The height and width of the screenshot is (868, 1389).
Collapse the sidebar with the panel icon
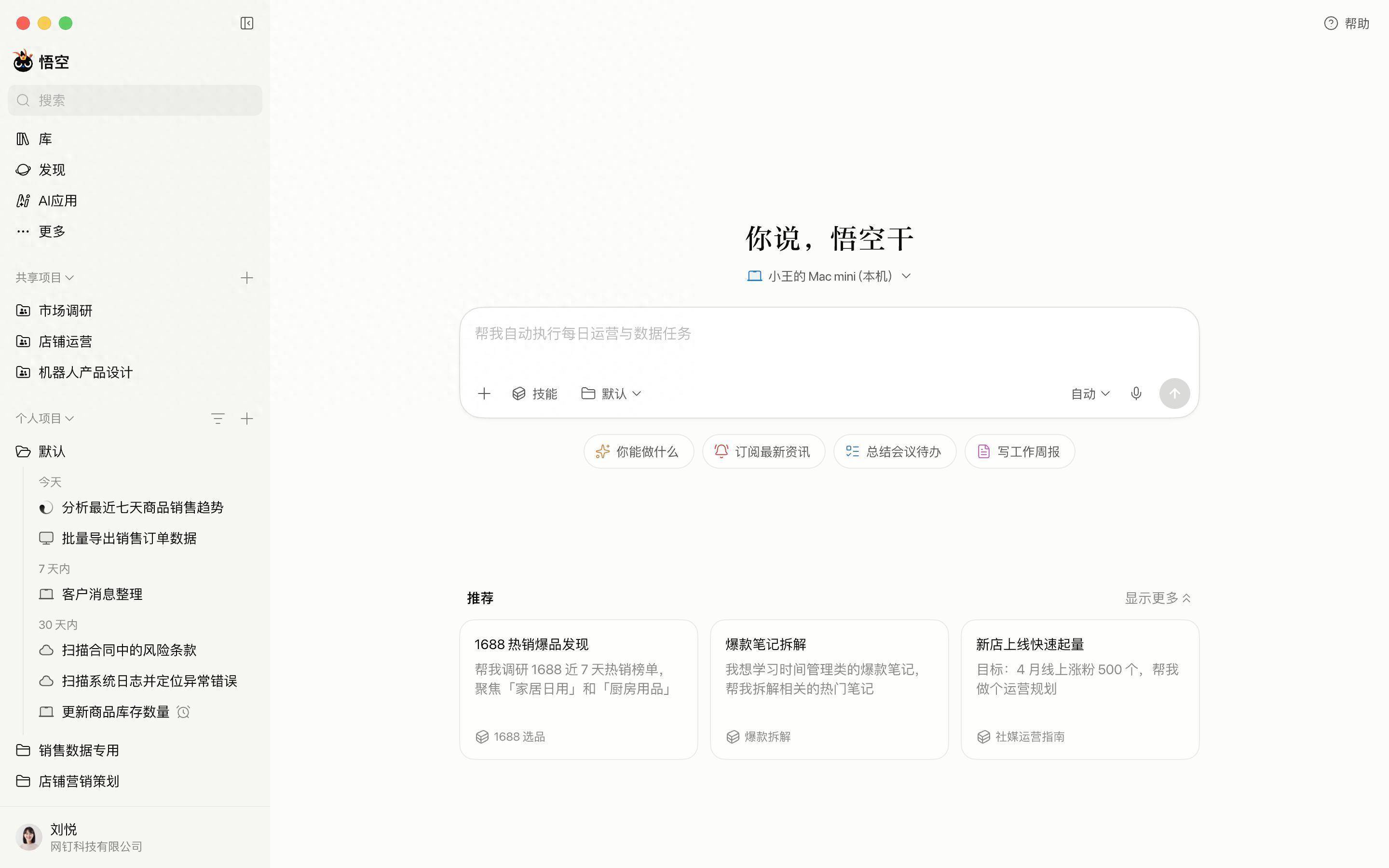coord(247,23)
